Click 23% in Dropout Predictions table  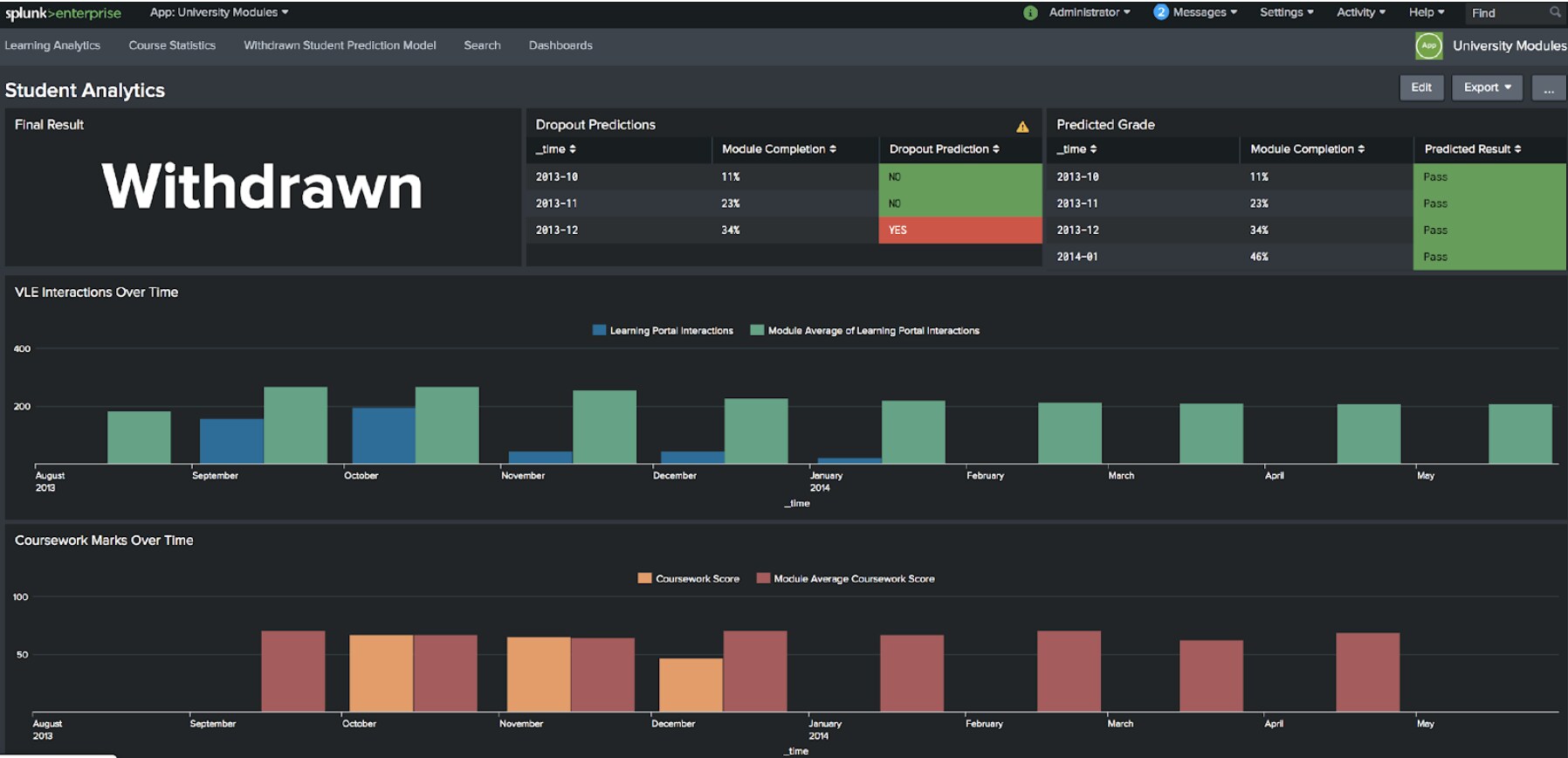click(730, 203)
